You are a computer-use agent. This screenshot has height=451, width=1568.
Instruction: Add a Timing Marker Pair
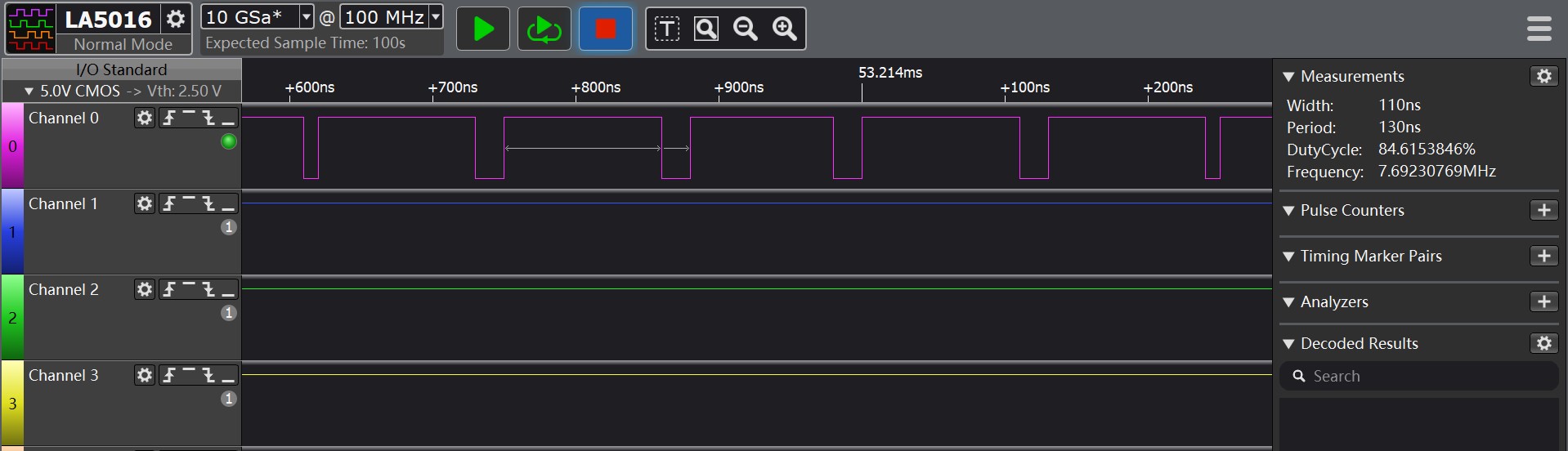pyautogui.click(x=1543, y=256)
